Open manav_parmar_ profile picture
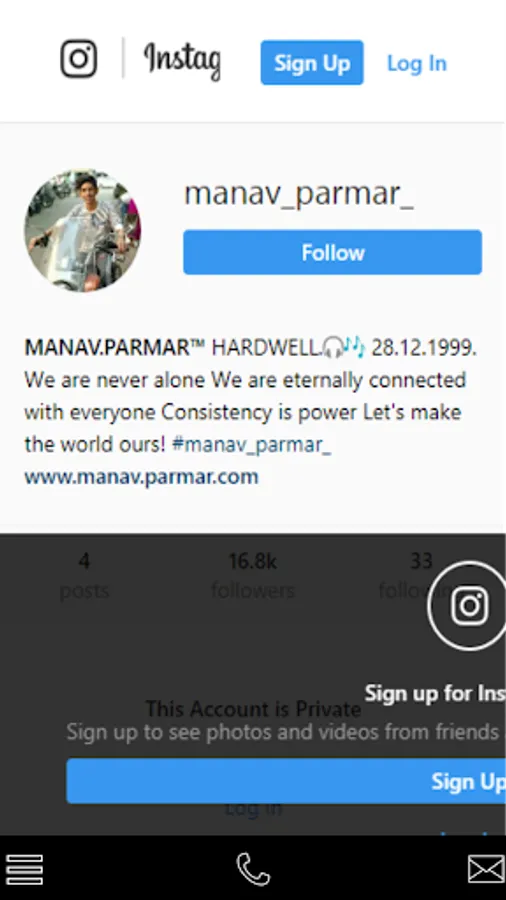Screen dimensions: 506x900 pyautogui.click(x=83, y=230)
